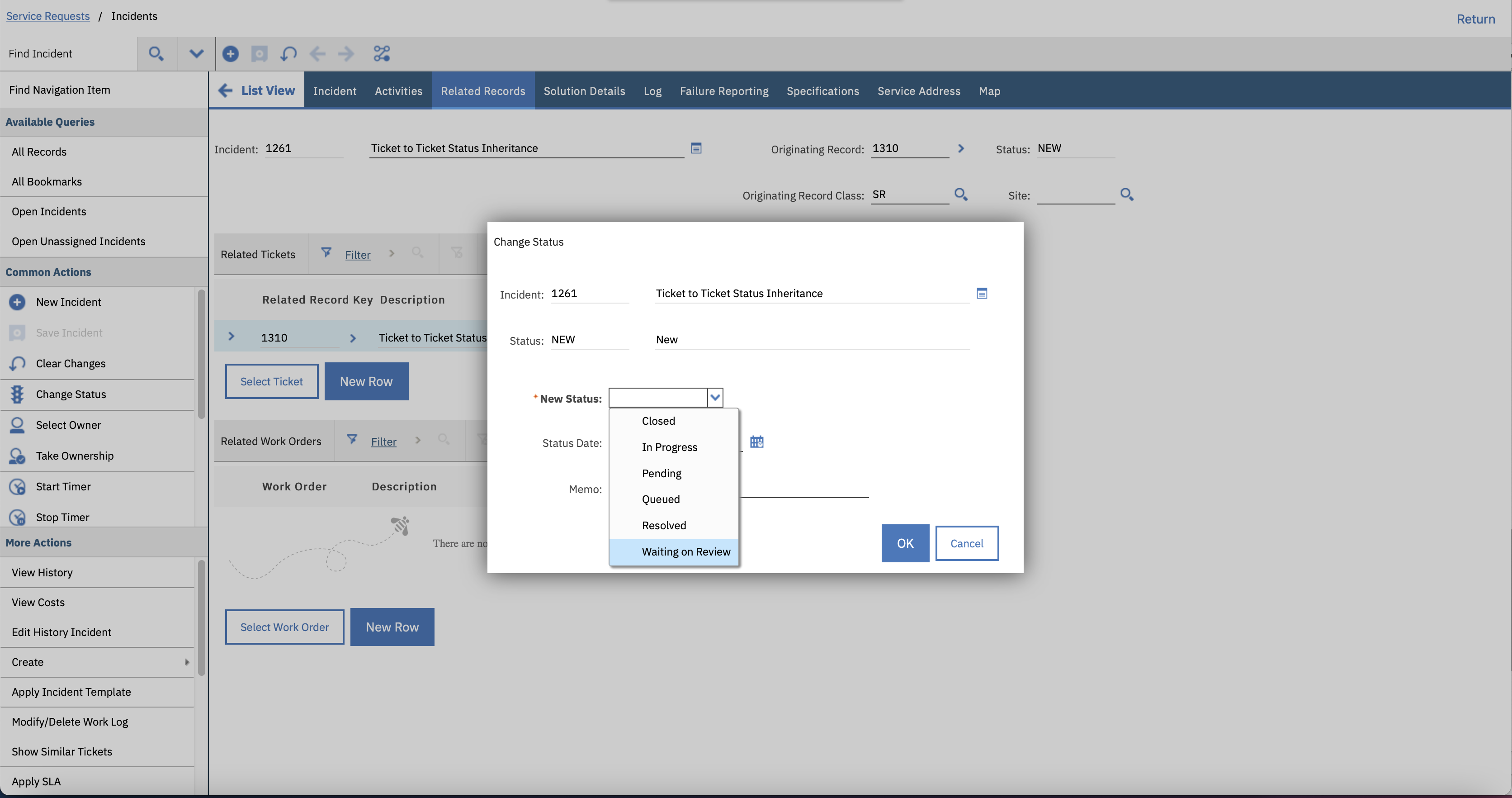Click the Clear Changes undo toolbar icon
The height and width of the screenshot is (798, 1512).
(x=288, y=53)
